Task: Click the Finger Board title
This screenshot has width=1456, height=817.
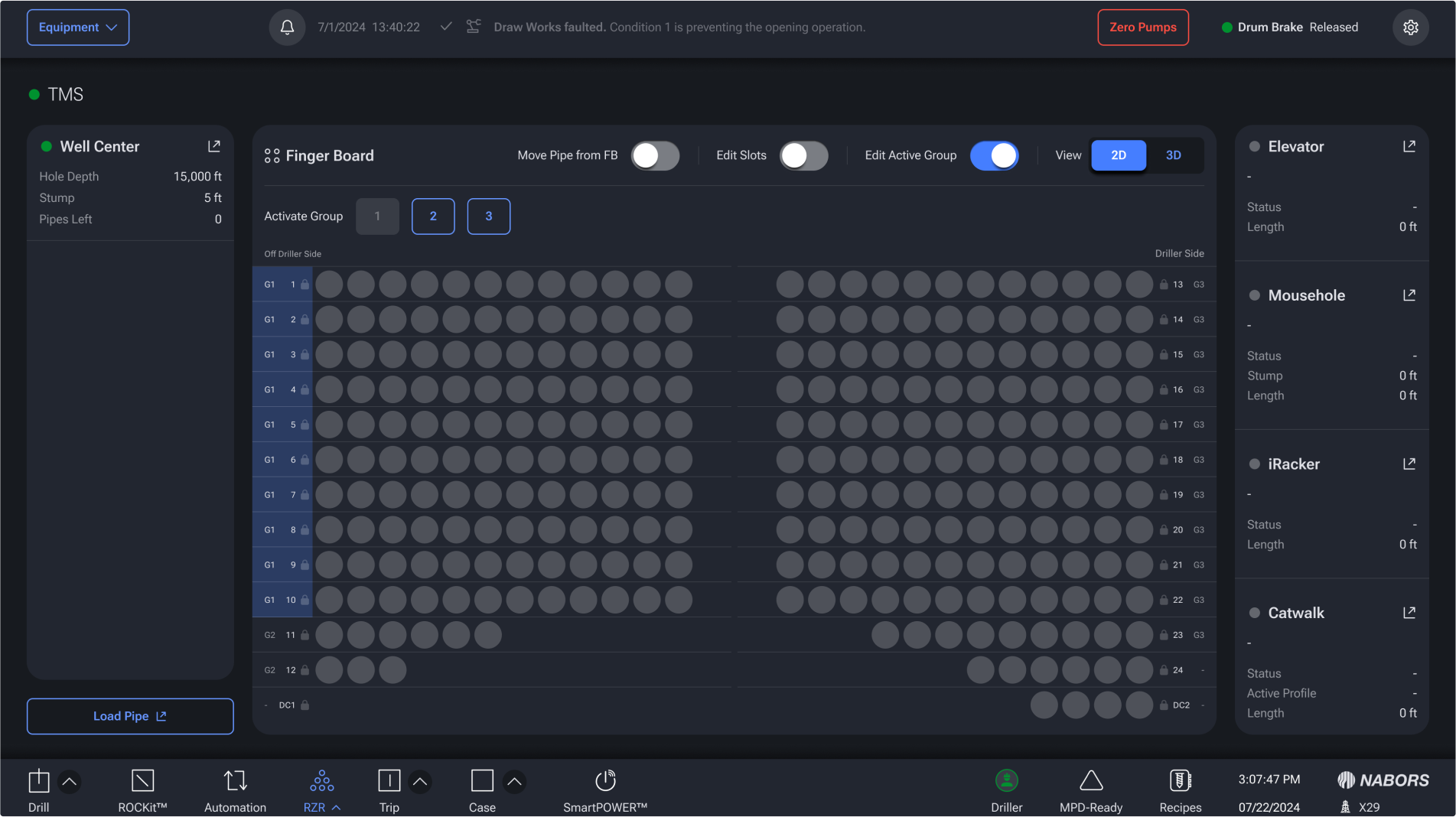Action: (x=330, y=156)
